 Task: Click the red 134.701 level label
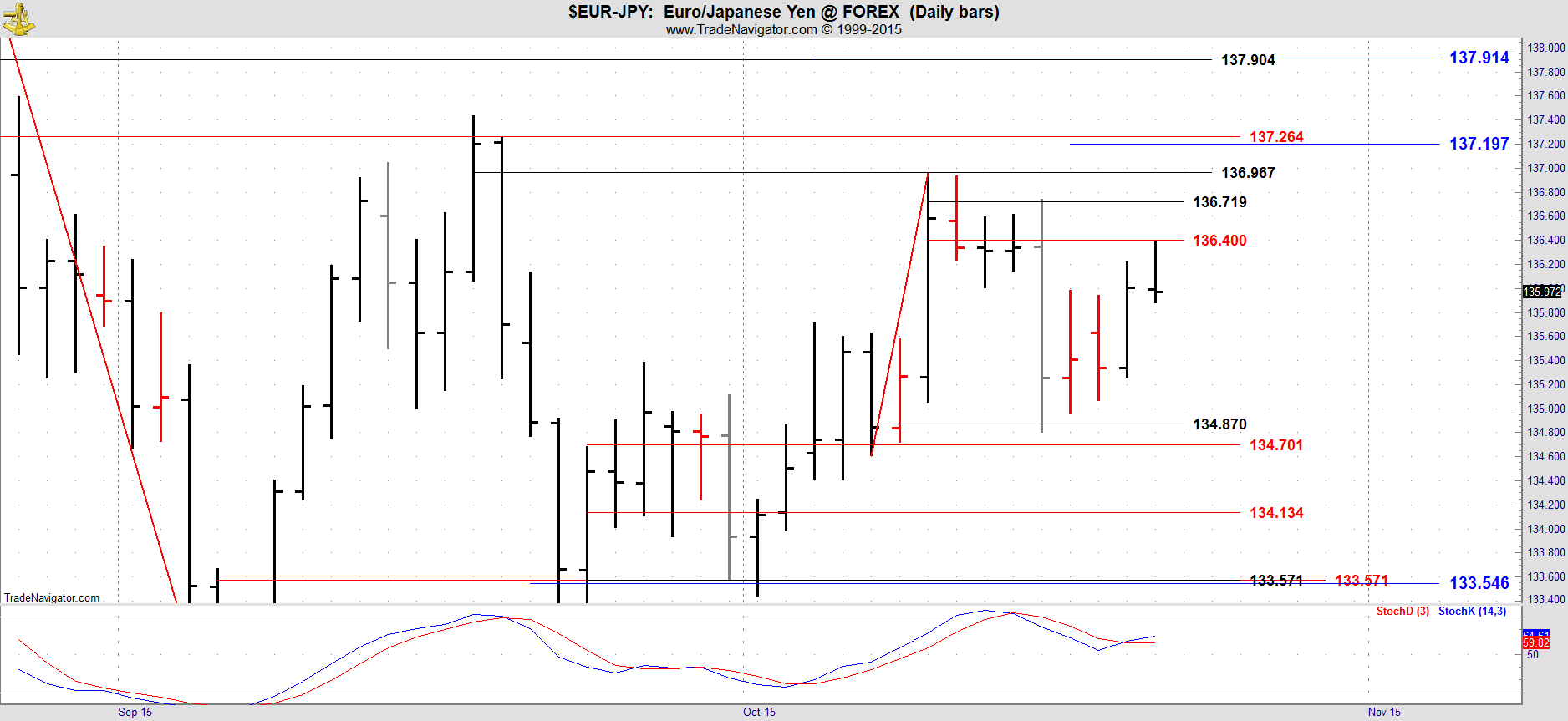pos(1275,445)
